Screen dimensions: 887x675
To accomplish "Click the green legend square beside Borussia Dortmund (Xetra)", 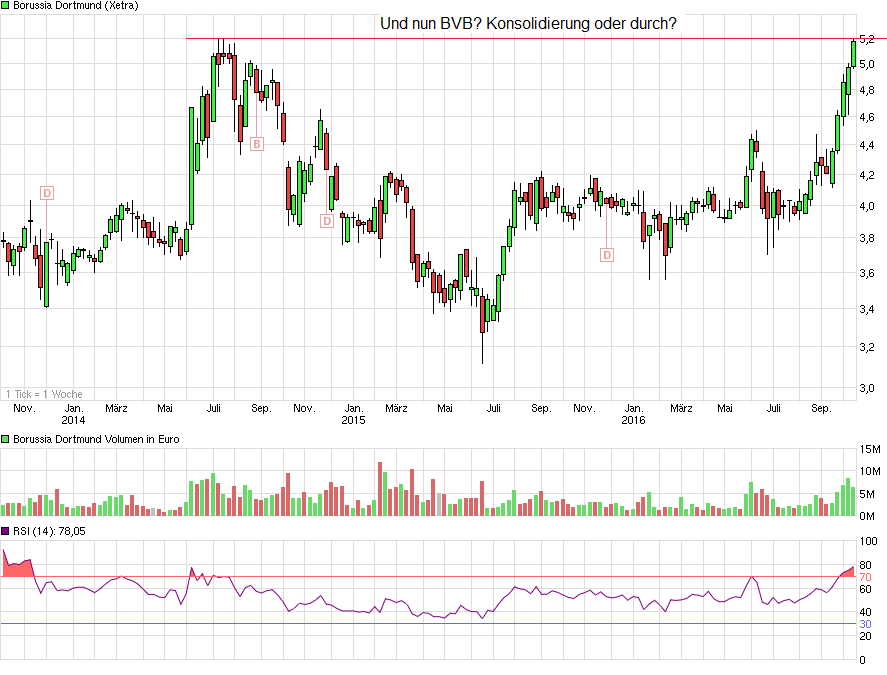I will 5,6.
